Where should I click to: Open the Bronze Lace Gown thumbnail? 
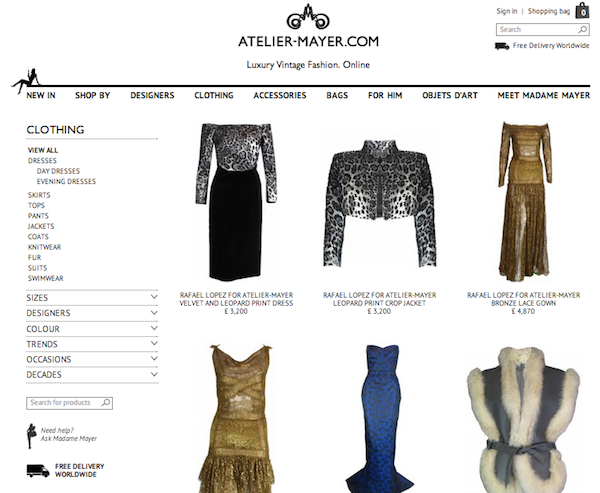pyautogui.click(x=524, y=202)
